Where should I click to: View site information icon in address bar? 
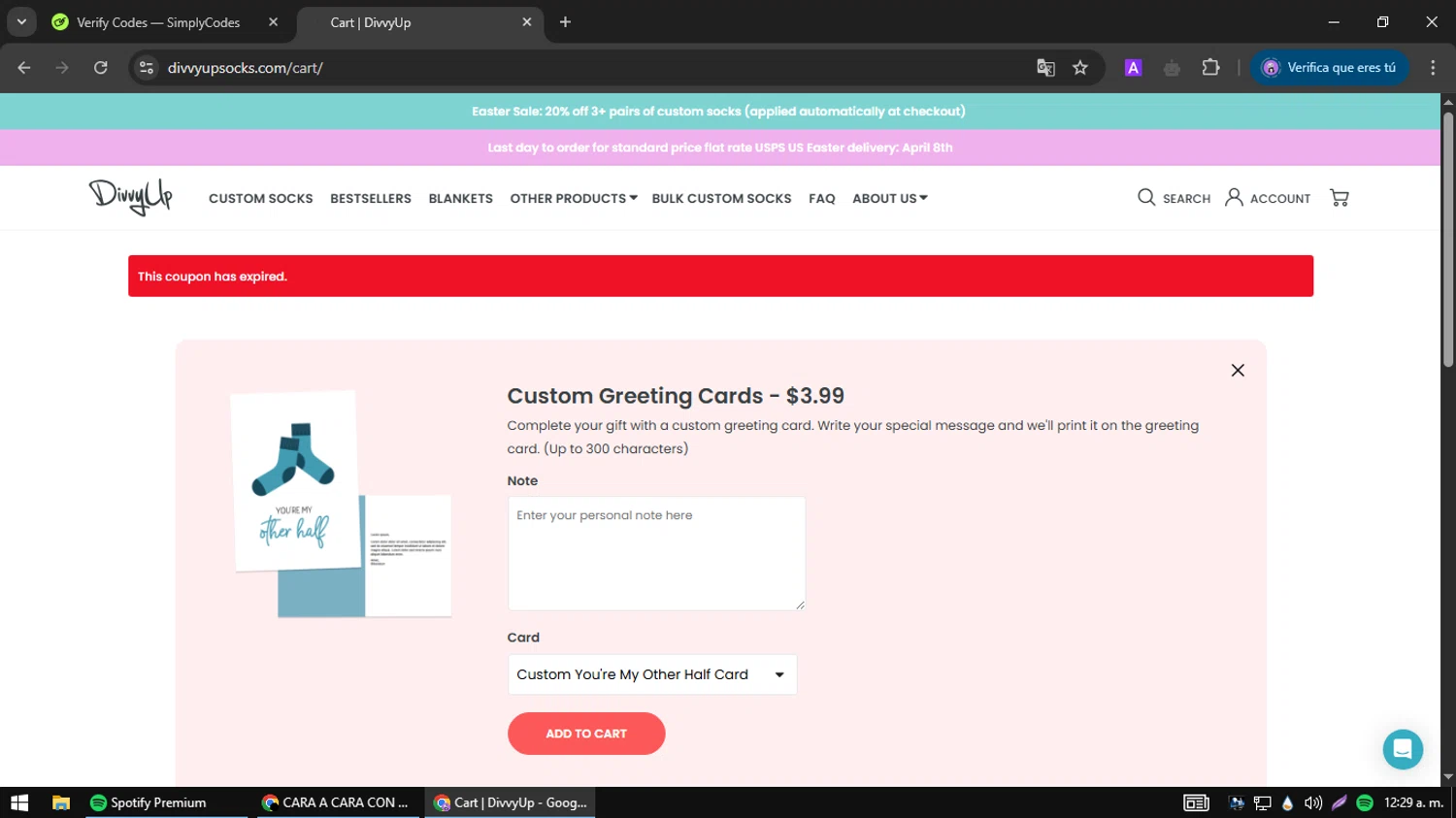147,68
